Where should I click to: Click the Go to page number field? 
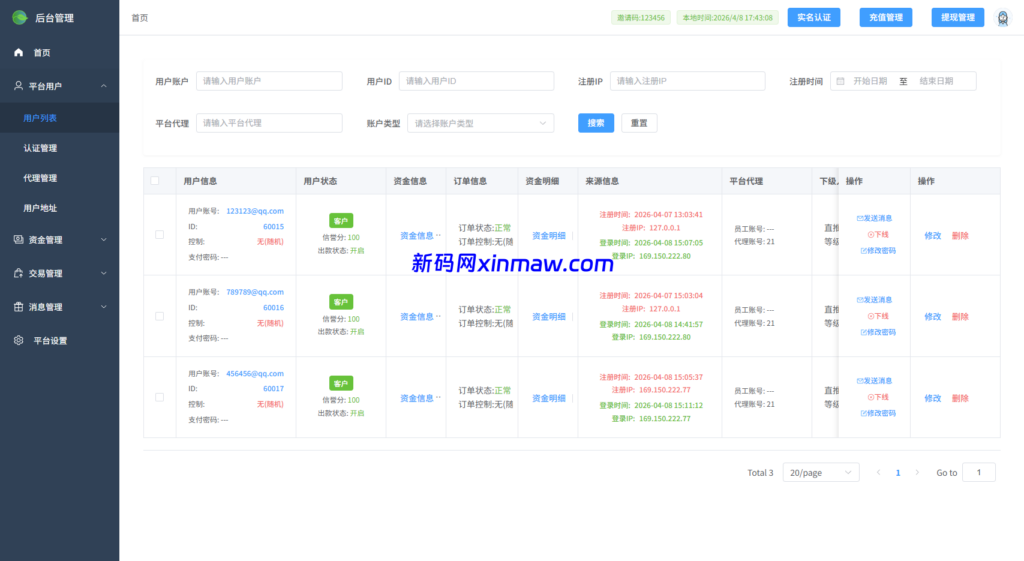tap(979, 472)
